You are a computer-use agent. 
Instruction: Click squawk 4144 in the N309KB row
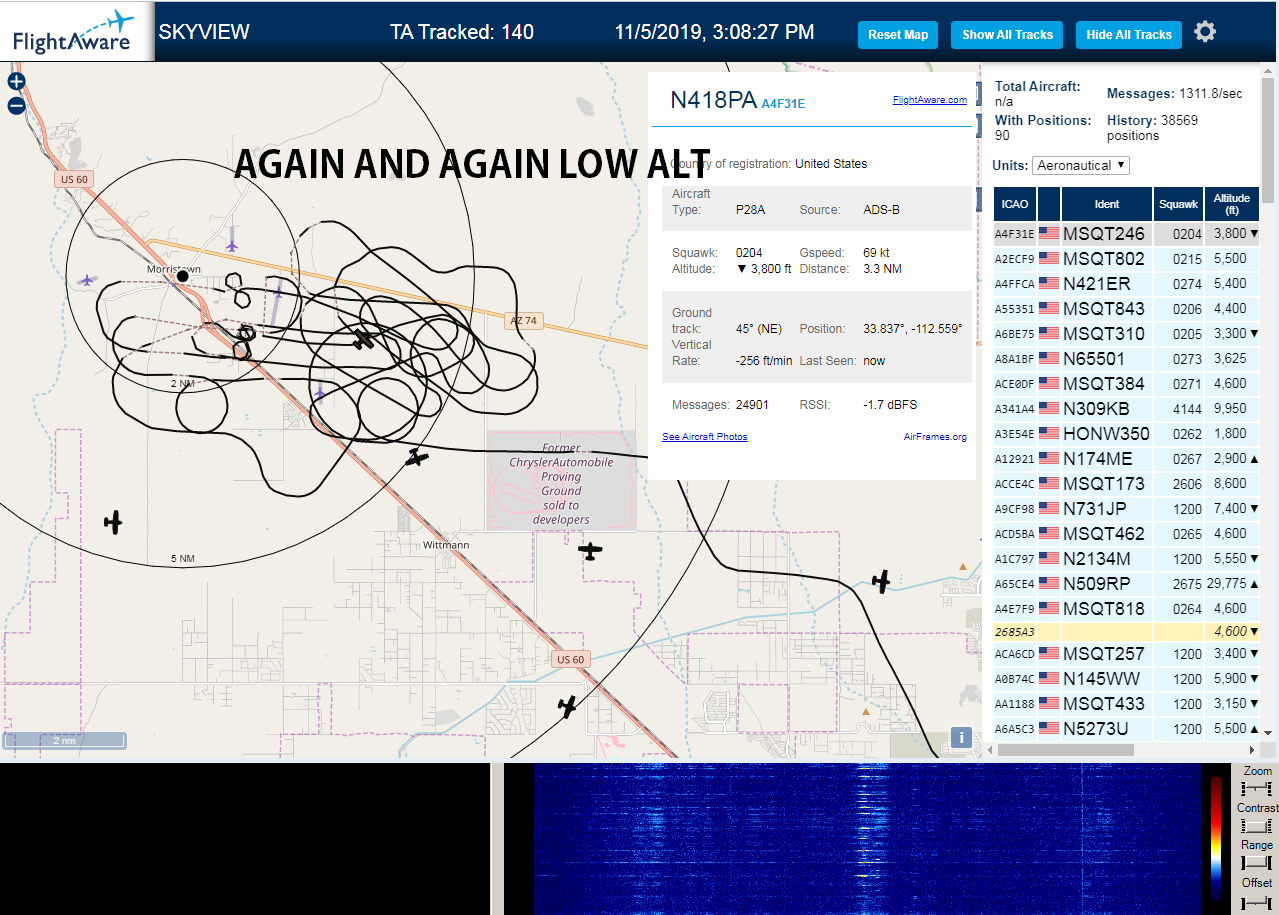coord(1187,409)
